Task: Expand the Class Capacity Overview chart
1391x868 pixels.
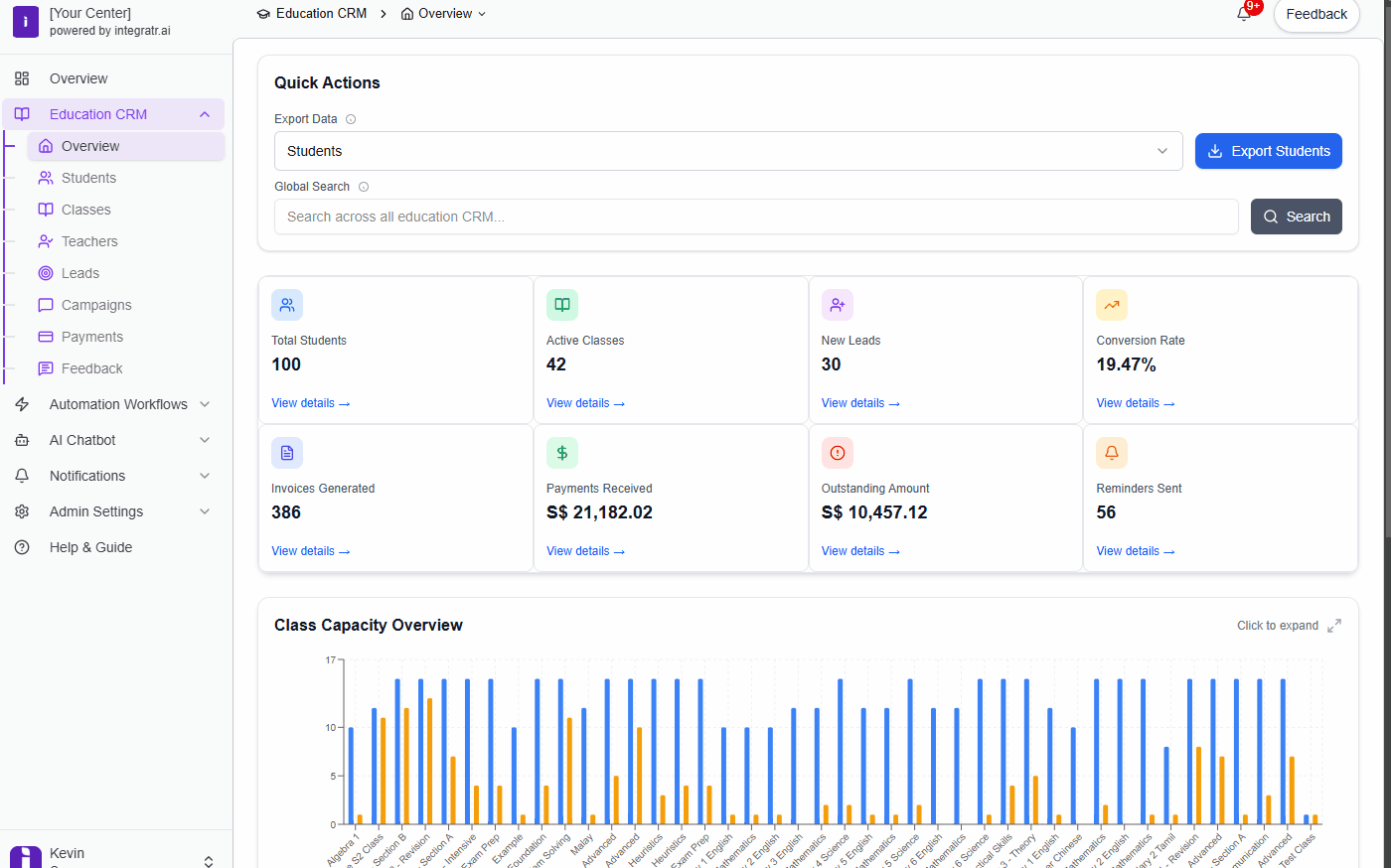Action: (1334, 625)
